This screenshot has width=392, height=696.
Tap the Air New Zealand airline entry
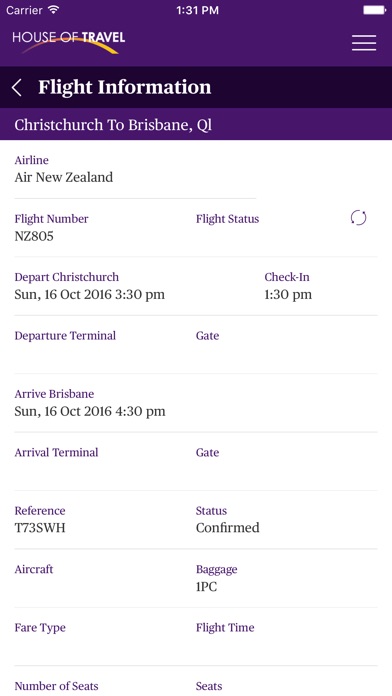[64, 177]
